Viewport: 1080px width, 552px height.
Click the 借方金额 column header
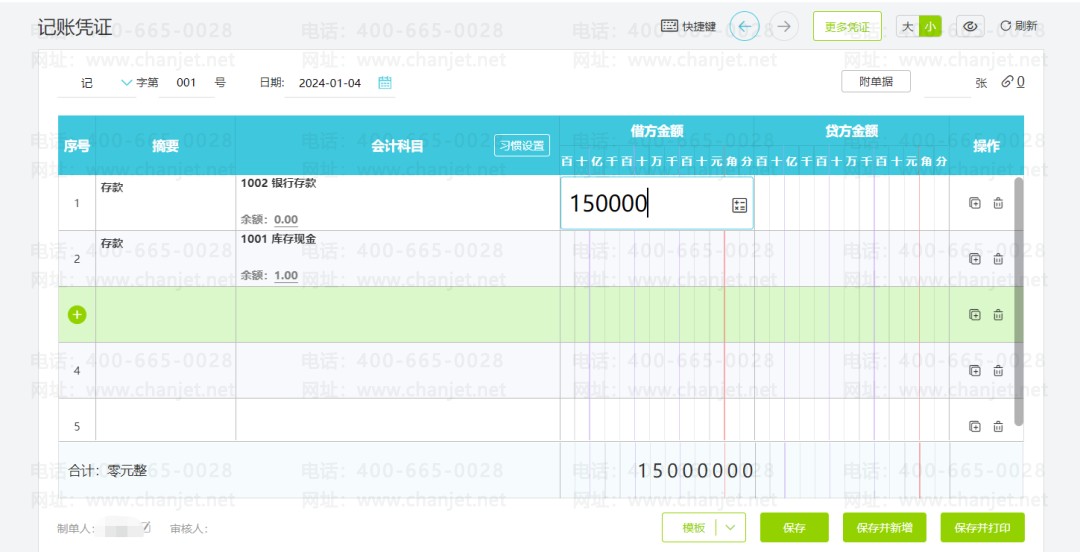tap(656, 131)
